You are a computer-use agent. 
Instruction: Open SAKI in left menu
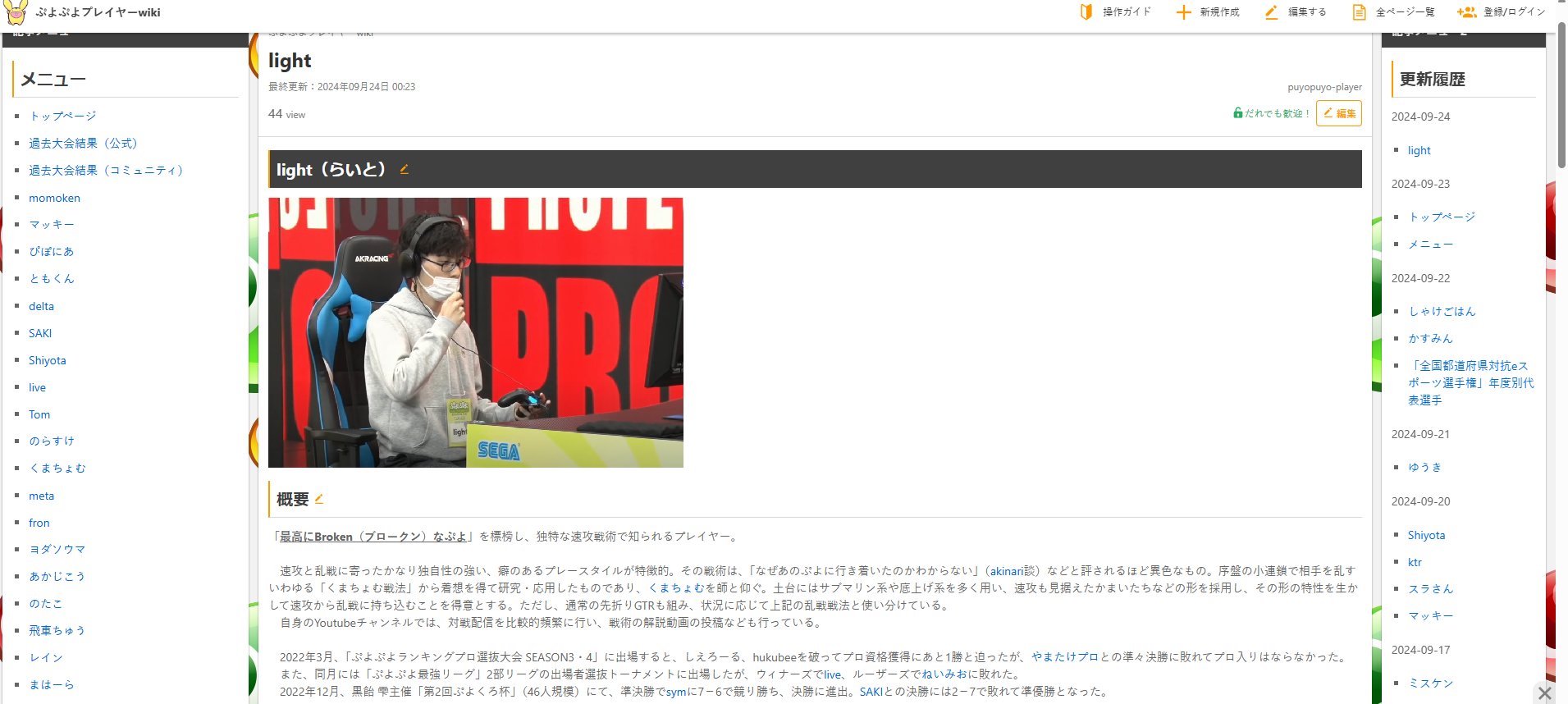[40, 333]
